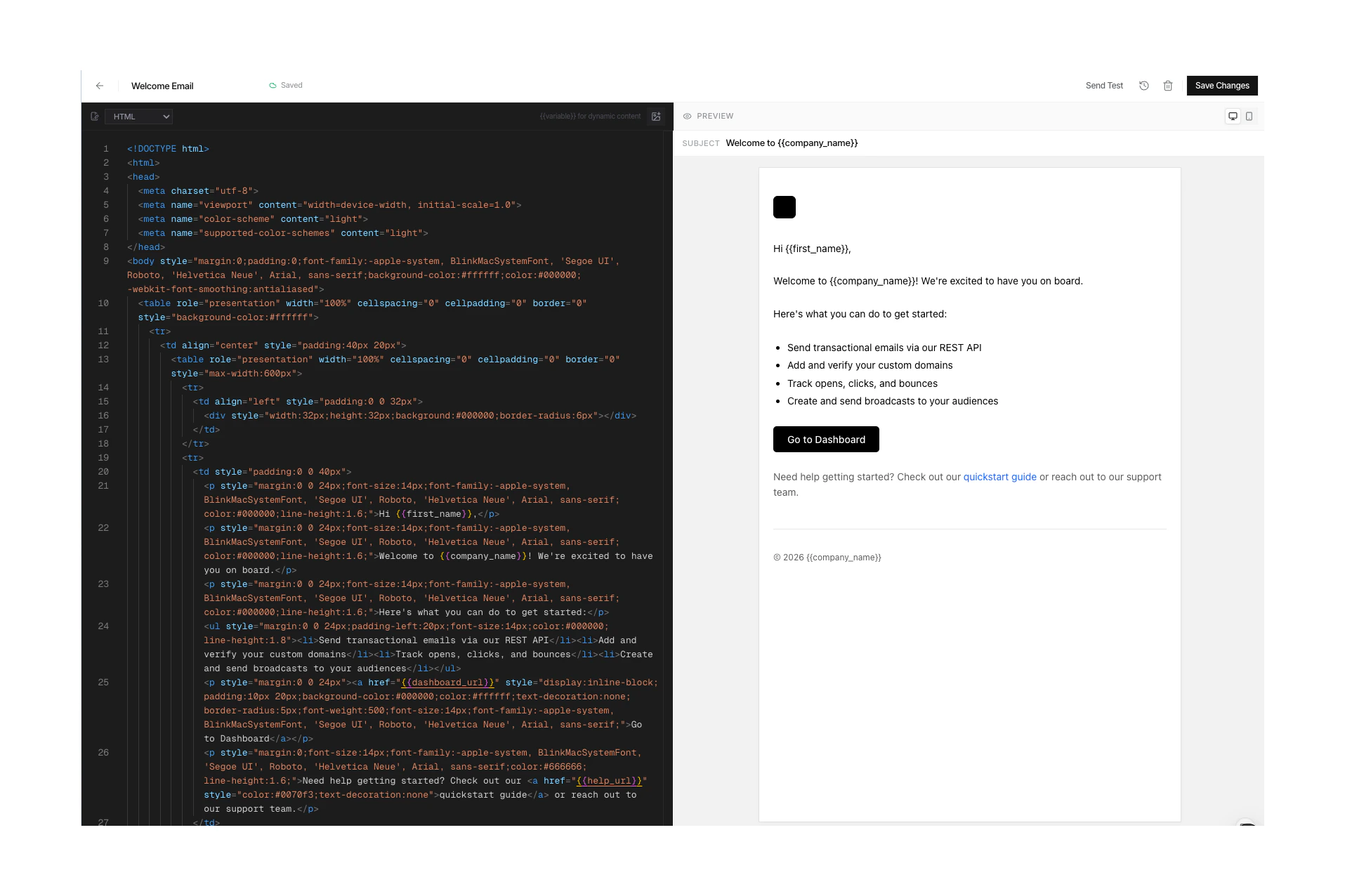This screenshot has width=1345, height=896.
Task: Click the insert image icon in editor toolbar
Action: coord(656,117)
